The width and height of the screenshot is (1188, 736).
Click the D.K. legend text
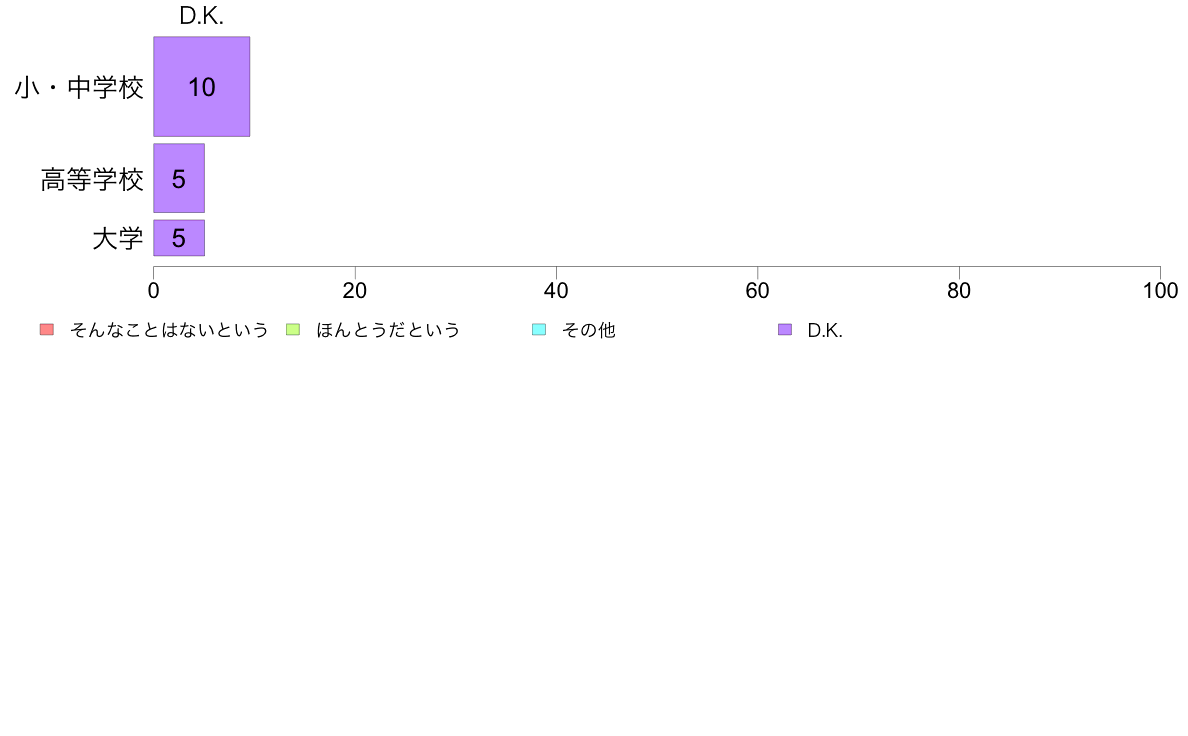pyautogui.click(x=825, y=330)
